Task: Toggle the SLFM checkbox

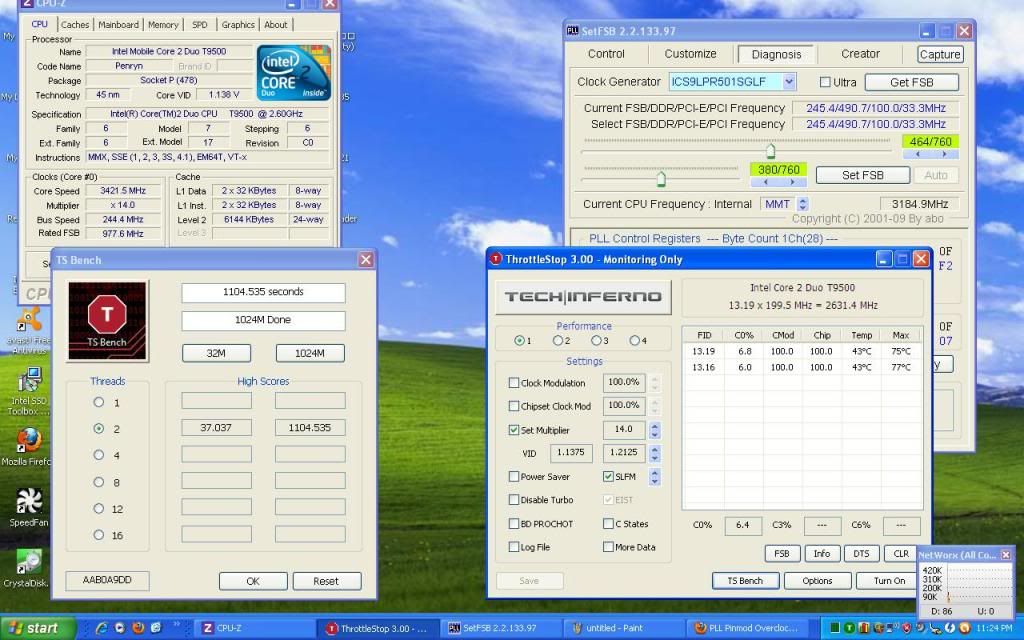Action: [x=608, y=477]
